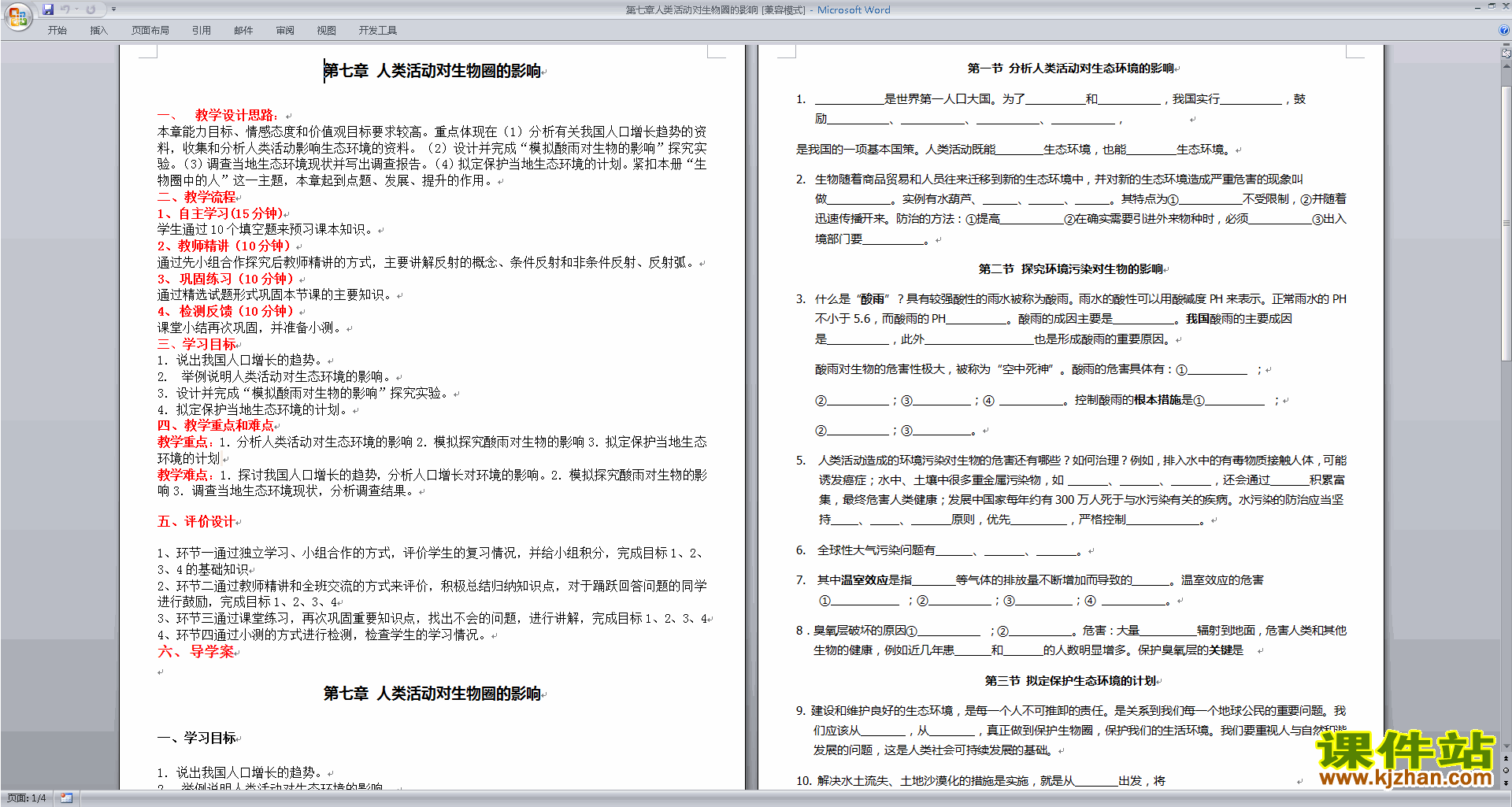Click red heading 三、学习目标
The height and width of the screenshot is (807, 1512).
(197, 344)
